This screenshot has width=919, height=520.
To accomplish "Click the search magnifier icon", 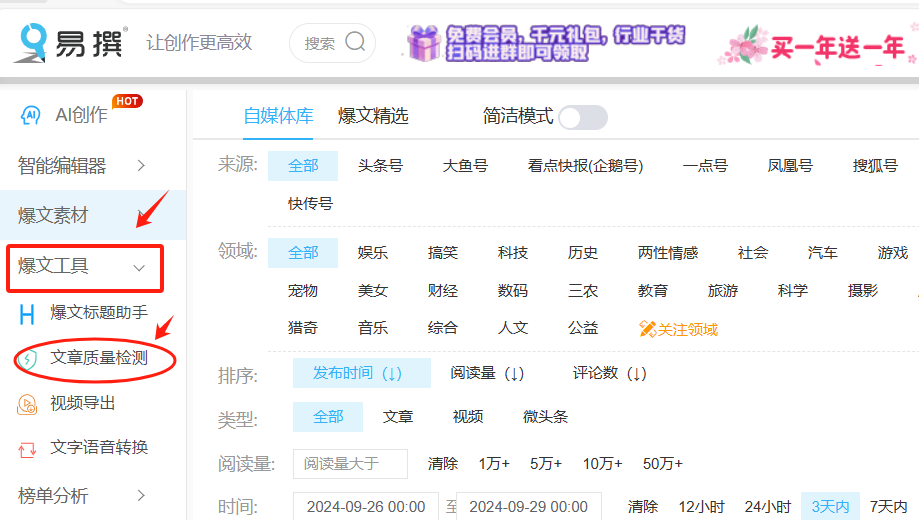I will coord(355,42).
